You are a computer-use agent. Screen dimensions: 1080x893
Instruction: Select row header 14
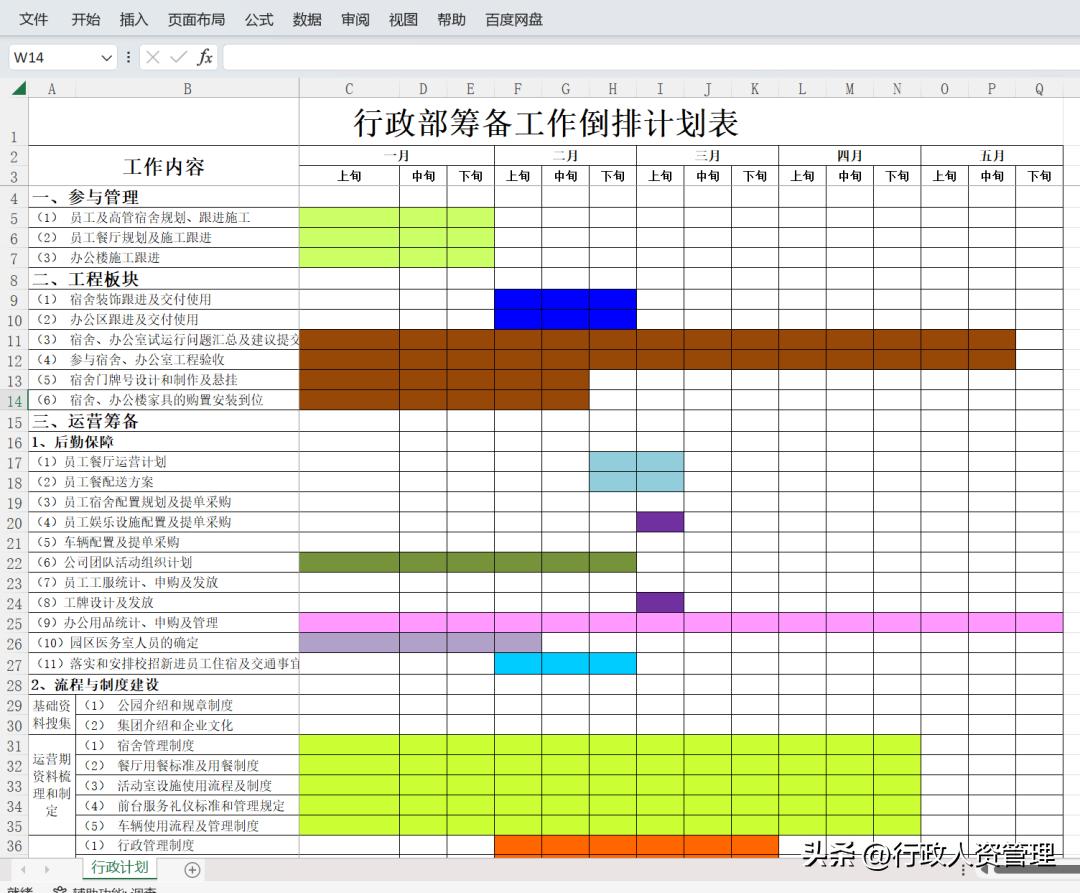(15, 402)
